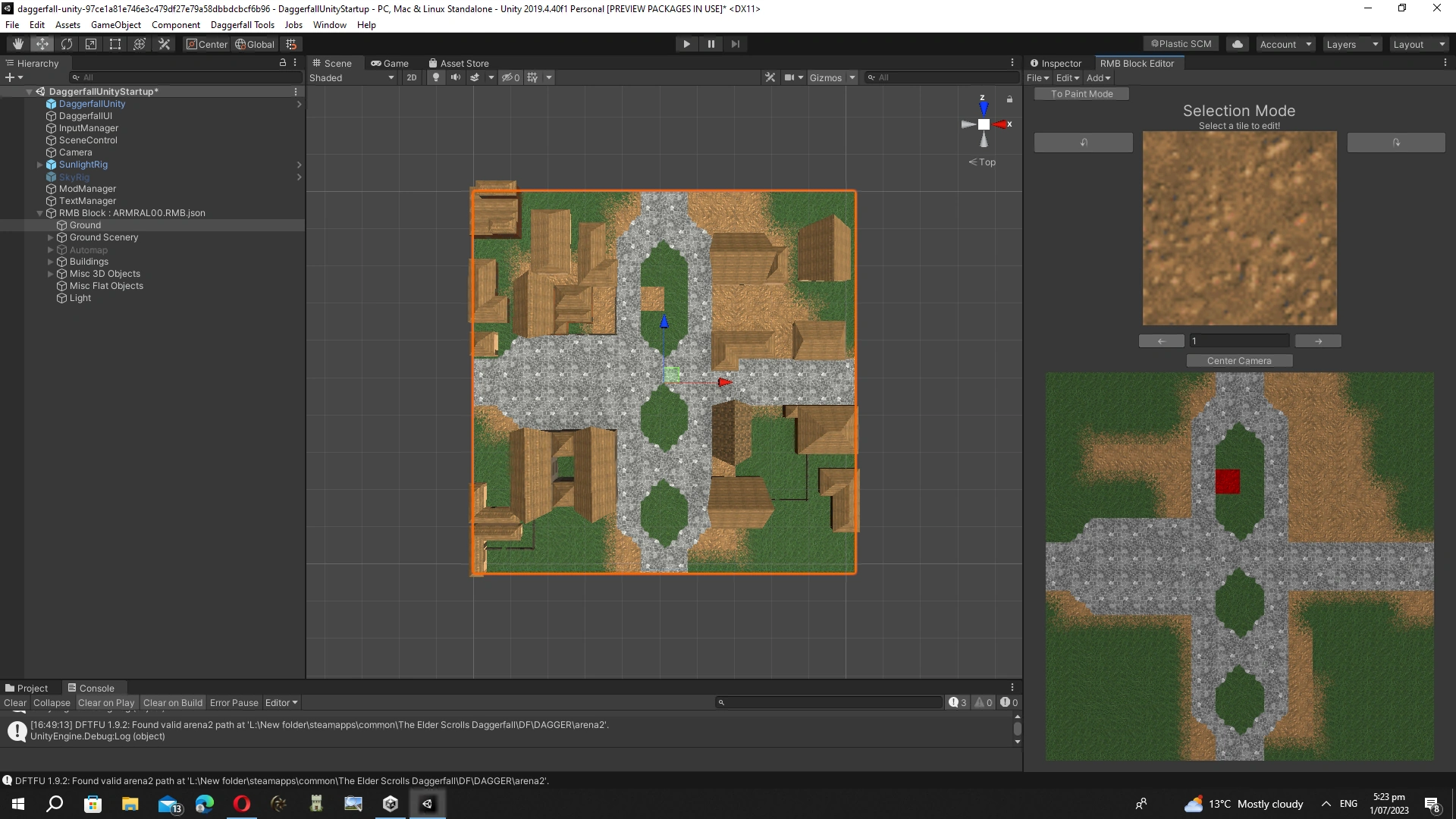Select the Scale tool
1456x819 pixels.
[x=91, y=44]
